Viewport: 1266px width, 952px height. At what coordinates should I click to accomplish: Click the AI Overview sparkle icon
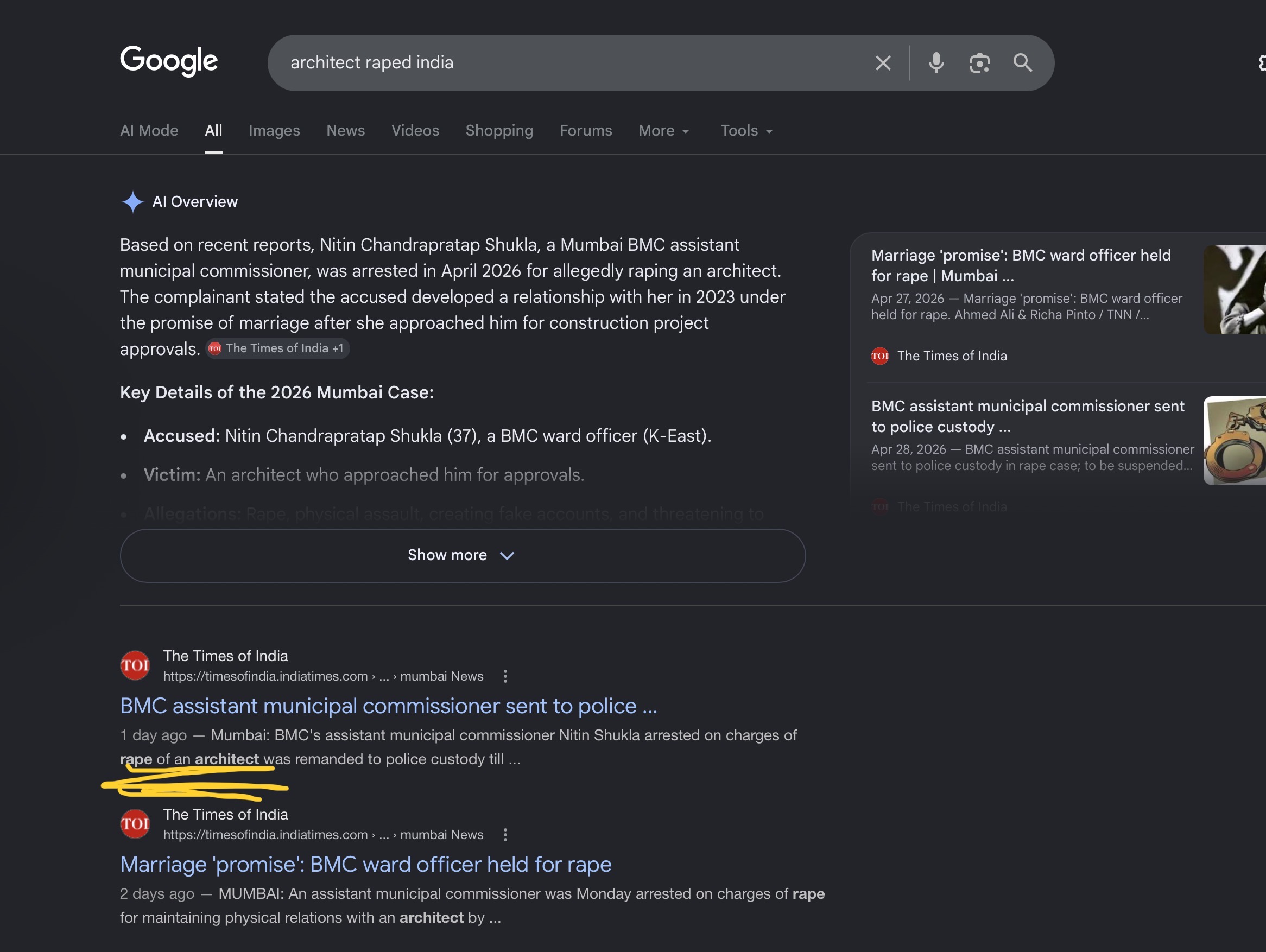pos(132,201)
